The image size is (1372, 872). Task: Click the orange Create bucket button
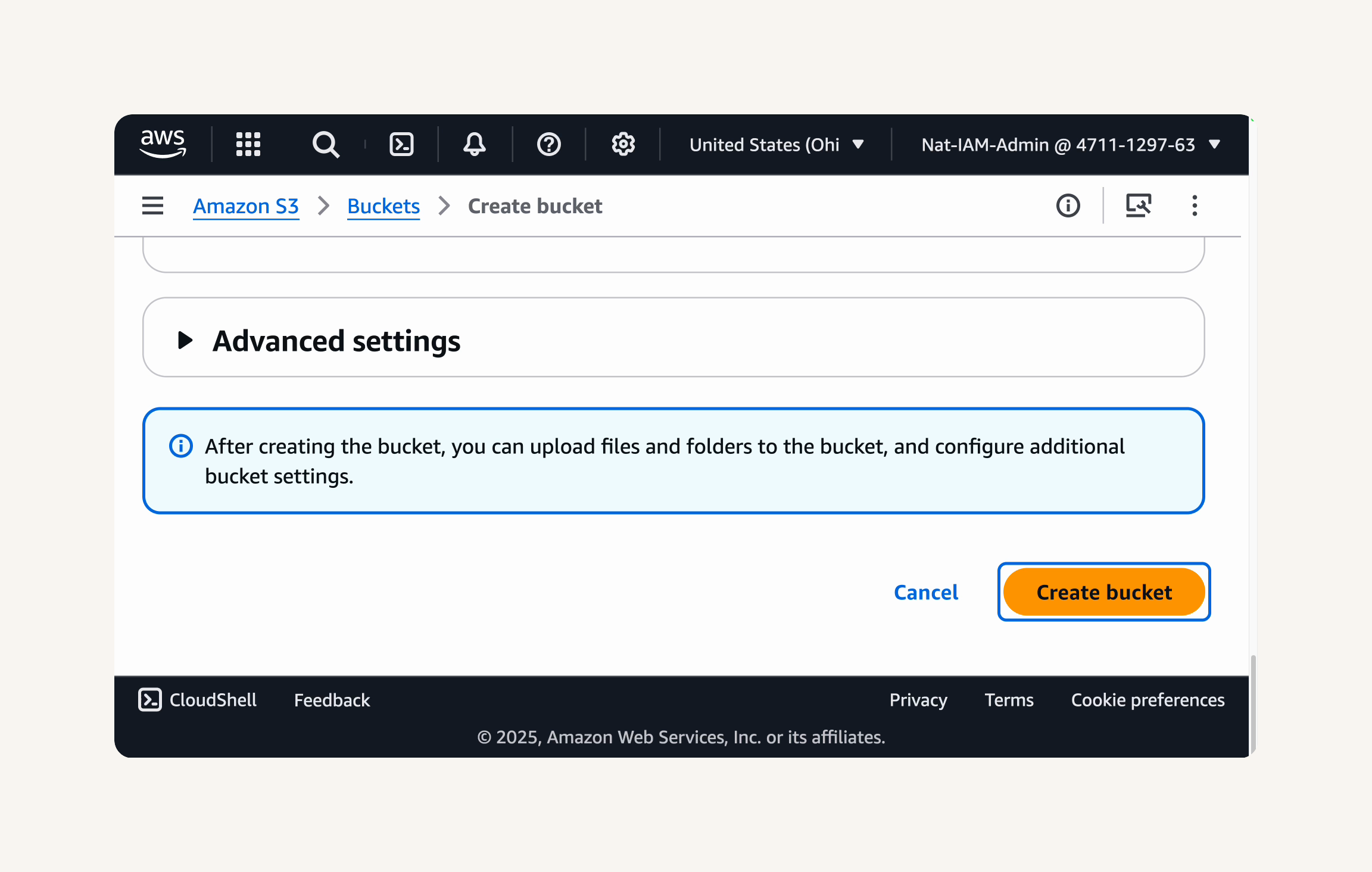[x=1104, y=592]
